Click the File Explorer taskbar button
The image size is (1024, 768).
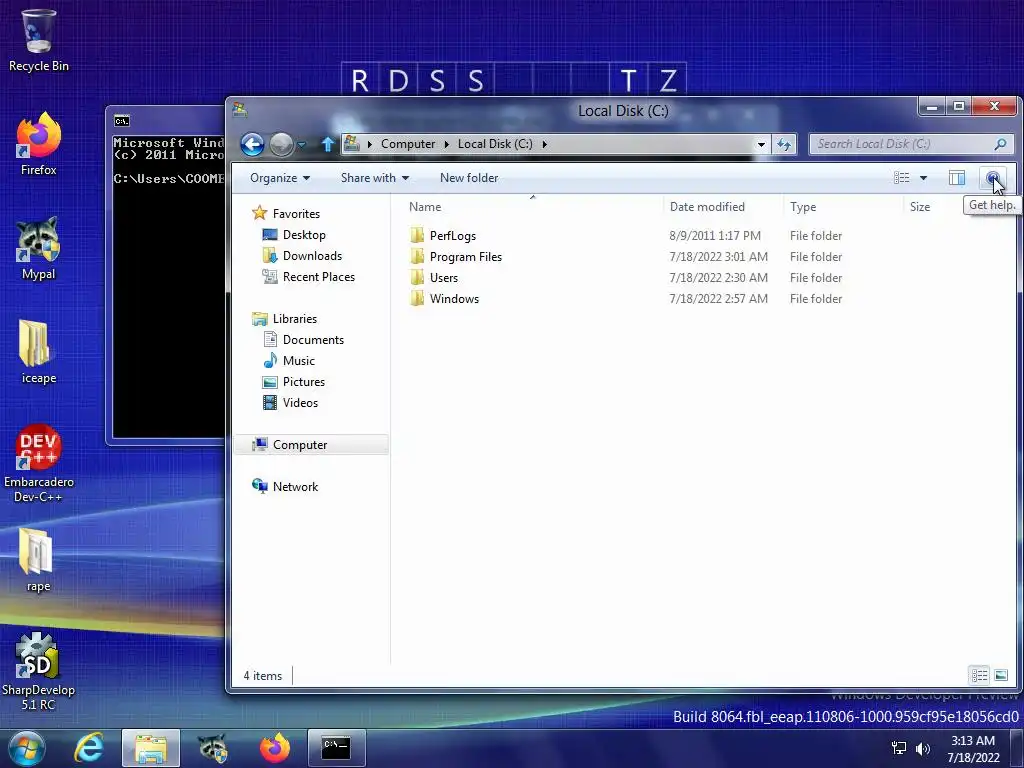[x=151, y=748]
